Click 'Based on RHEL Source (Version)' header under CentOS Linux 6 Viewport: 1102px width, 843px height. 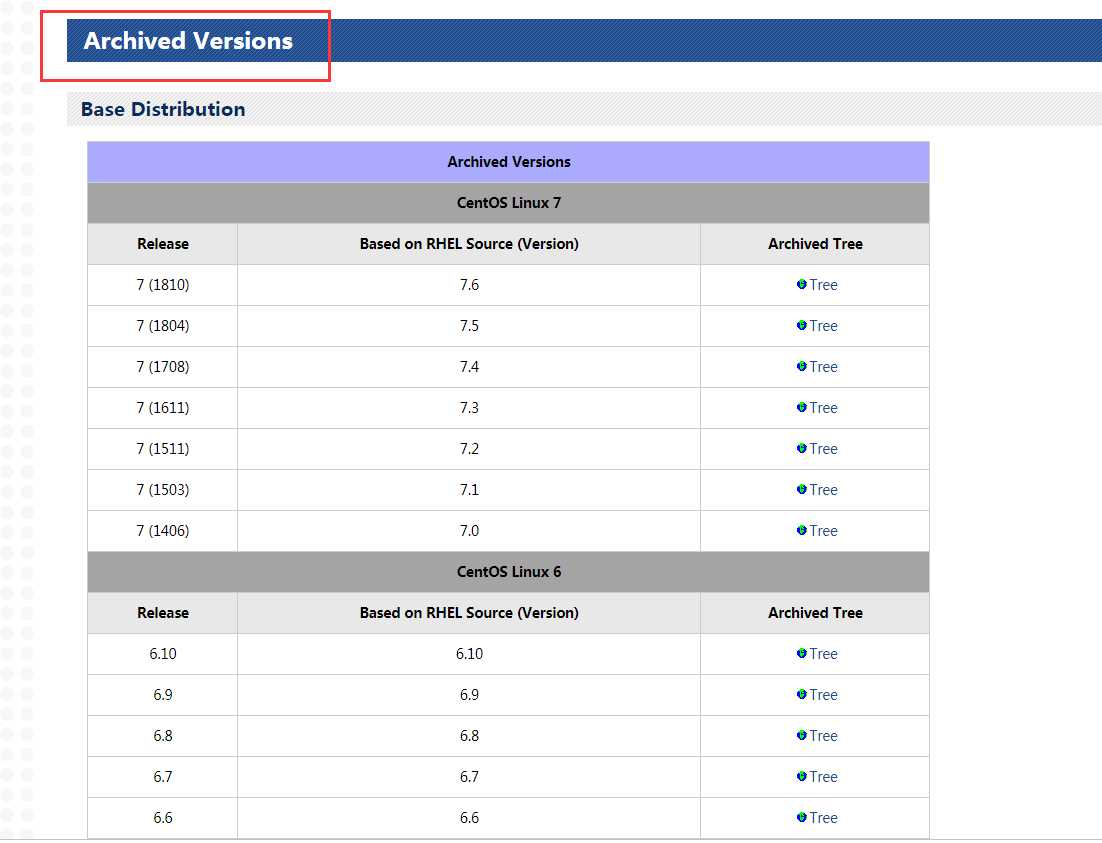pyautogui.click(x=469, y=613)
